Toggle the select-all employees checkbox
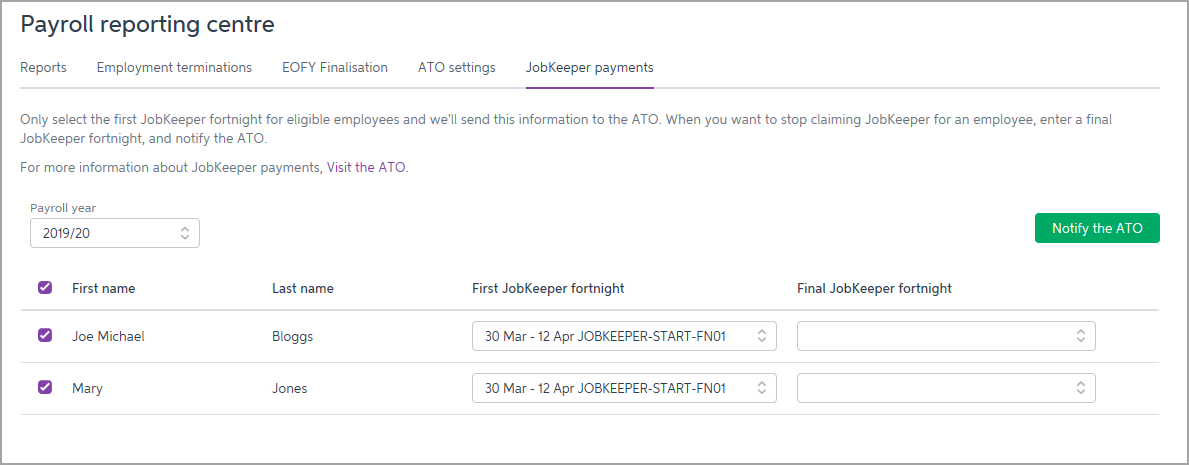The height and width of the screenshot is (465, 1189). 45,288
